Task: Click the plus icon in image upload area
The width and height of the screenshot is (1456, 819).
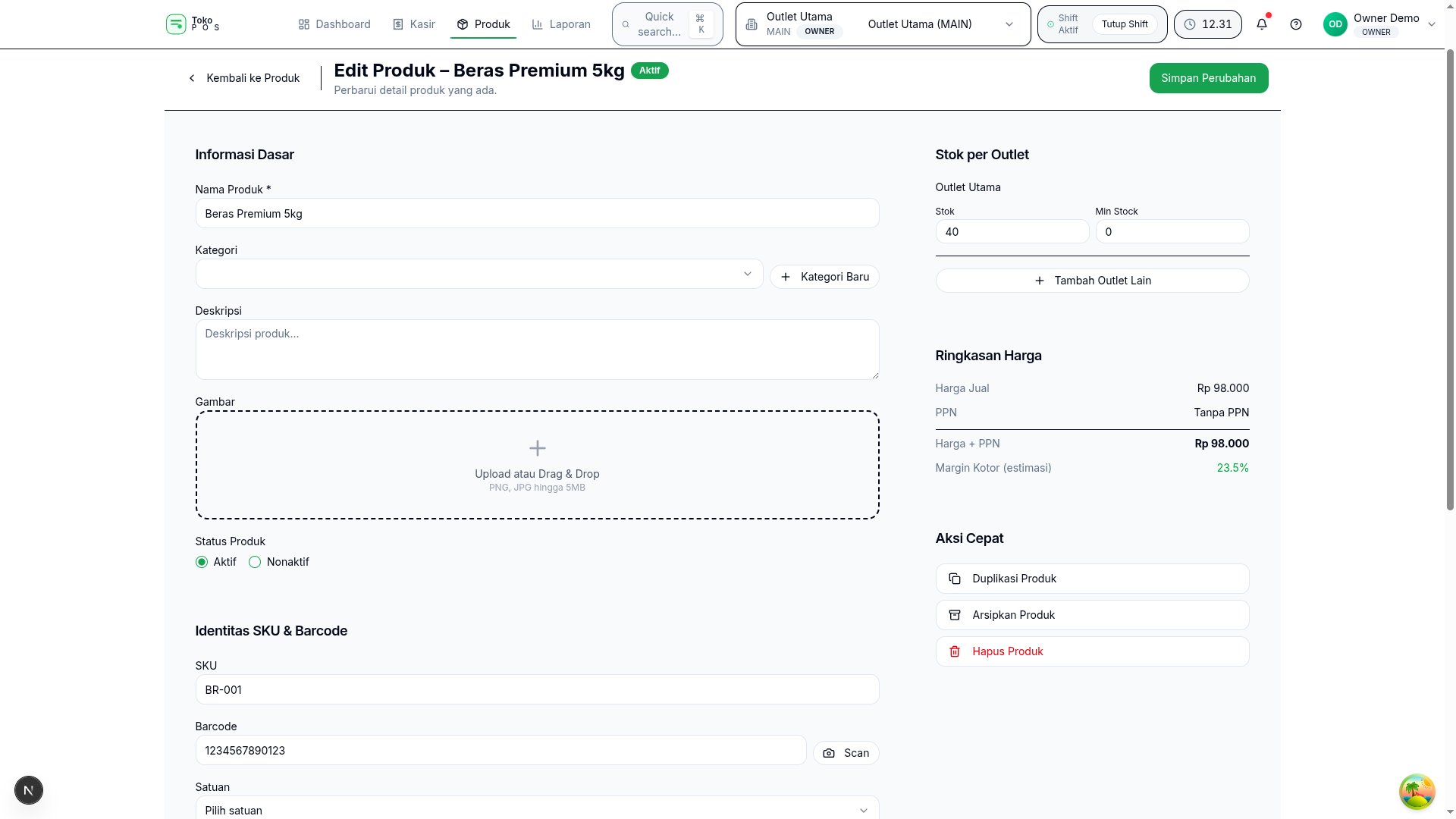Action: coord(537,448)
